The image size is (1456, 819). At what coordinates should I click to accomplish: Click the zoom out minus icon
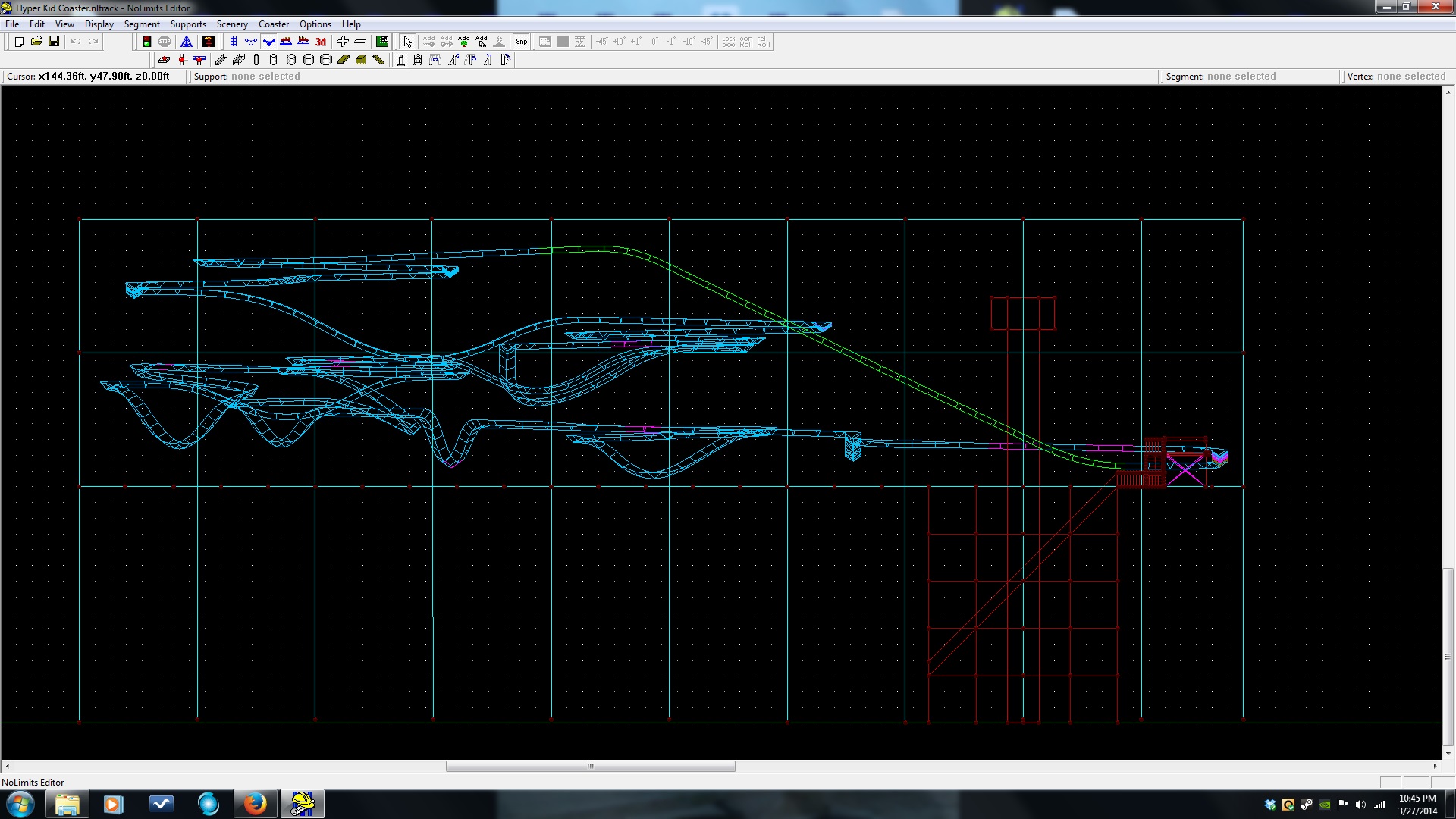[360, 42]
